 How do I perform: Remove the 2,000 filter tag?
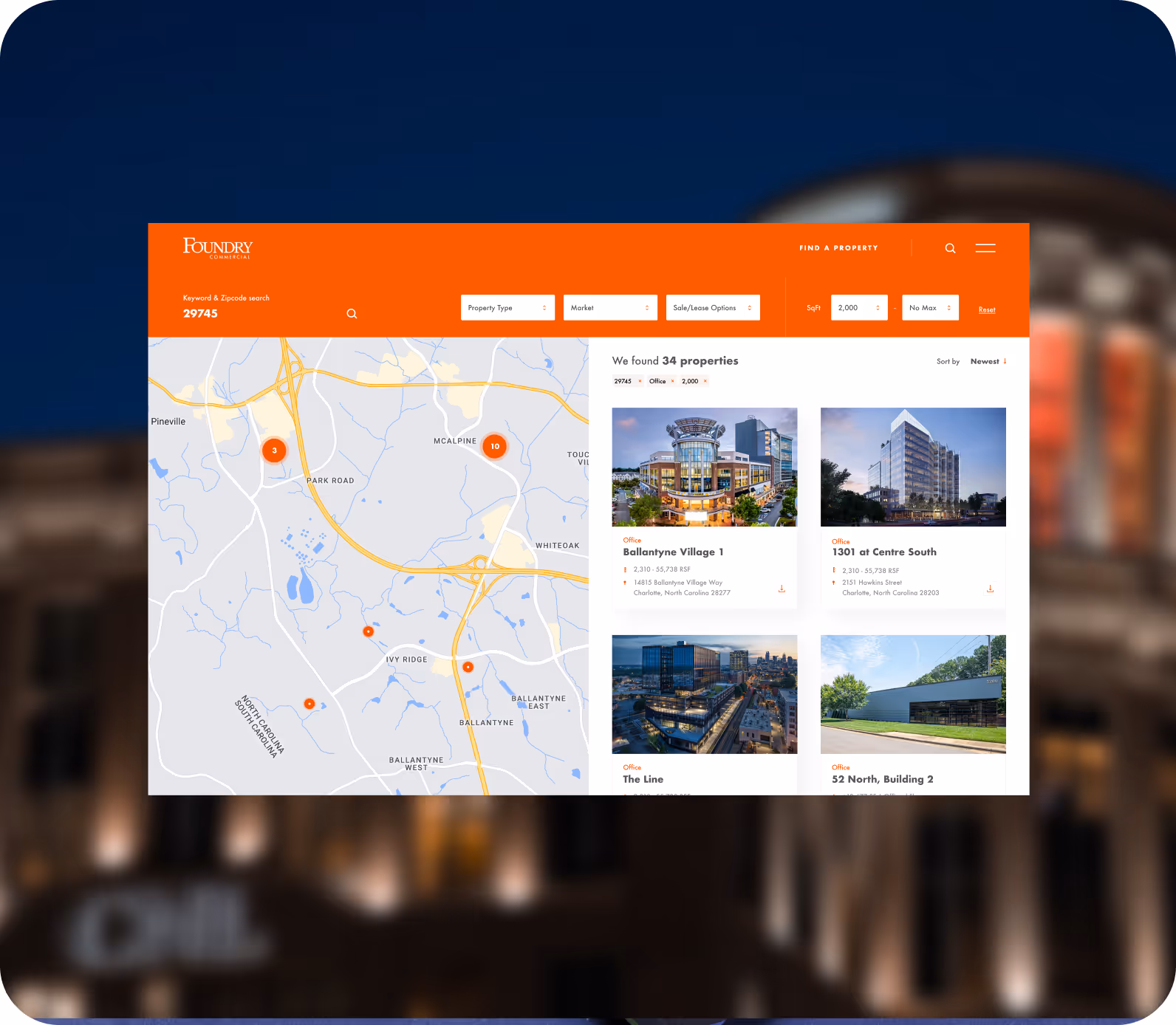point(705,381)
